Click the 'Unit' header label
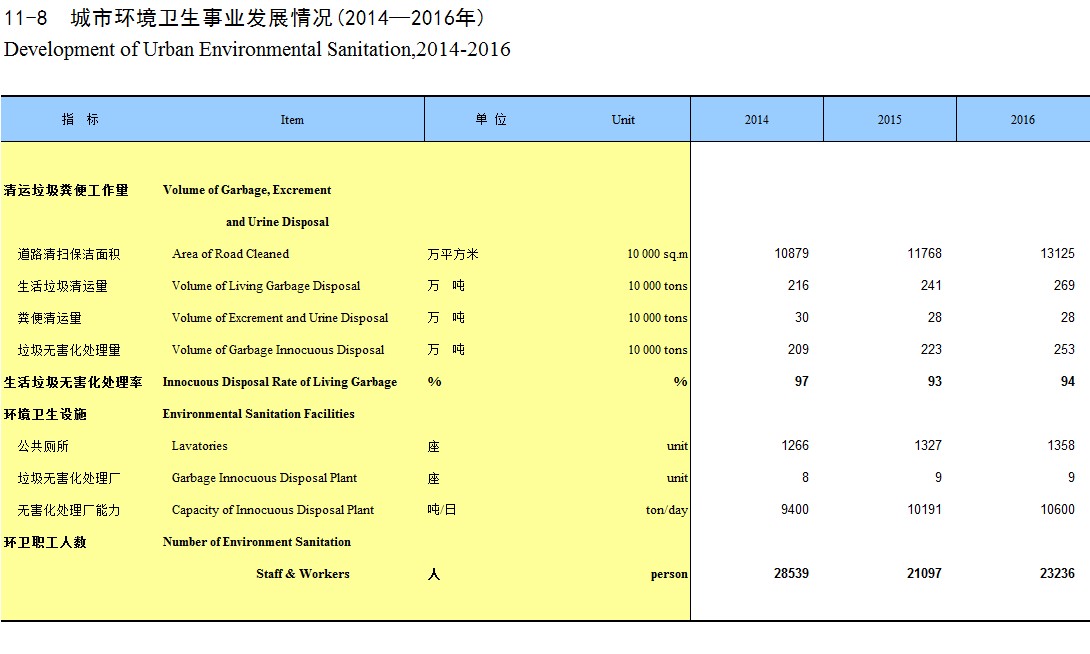 623,120
